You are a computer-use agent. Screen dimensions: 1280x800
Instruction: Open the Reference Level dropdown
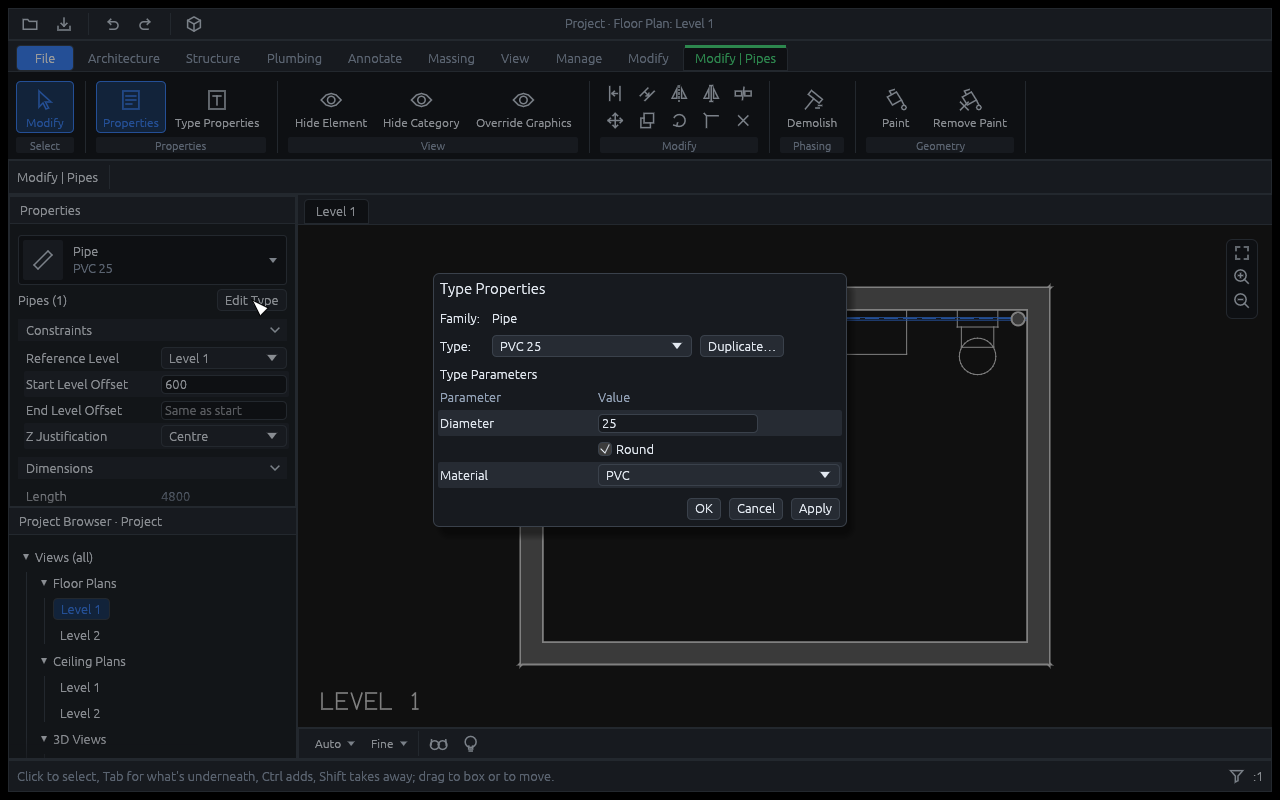(224, 358)
